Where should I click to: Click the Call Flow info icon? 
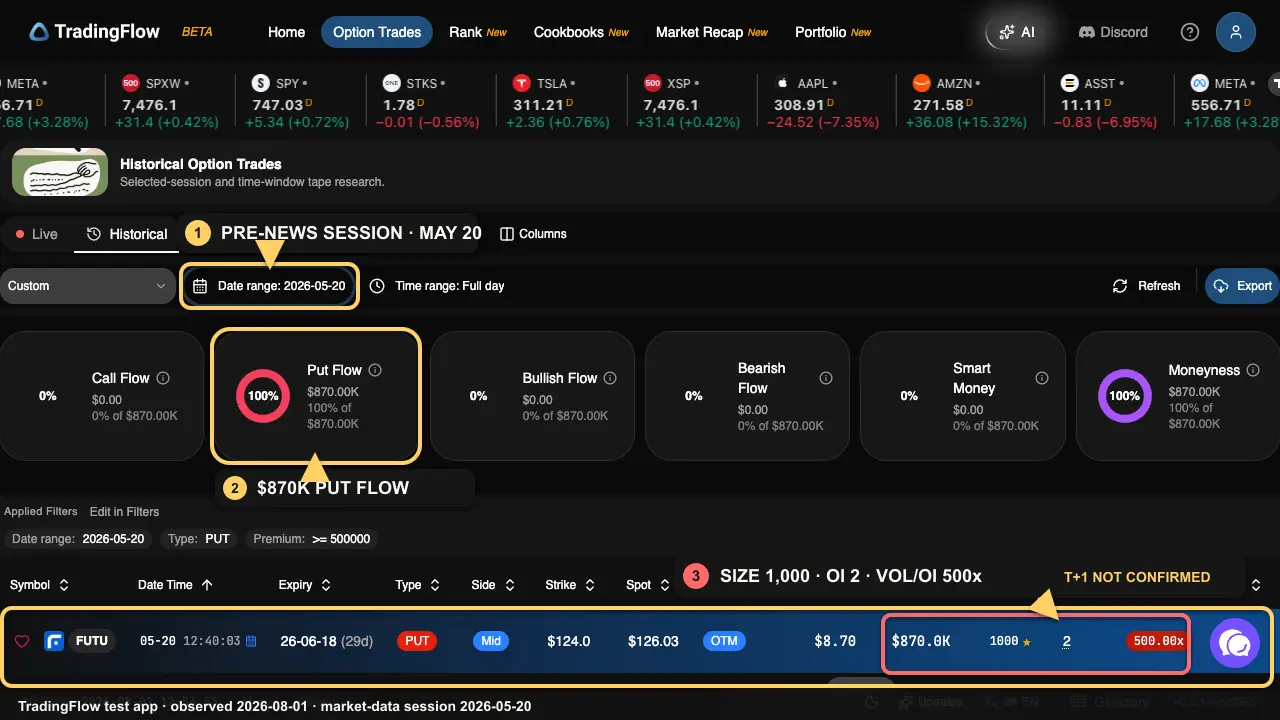[163, 378]
